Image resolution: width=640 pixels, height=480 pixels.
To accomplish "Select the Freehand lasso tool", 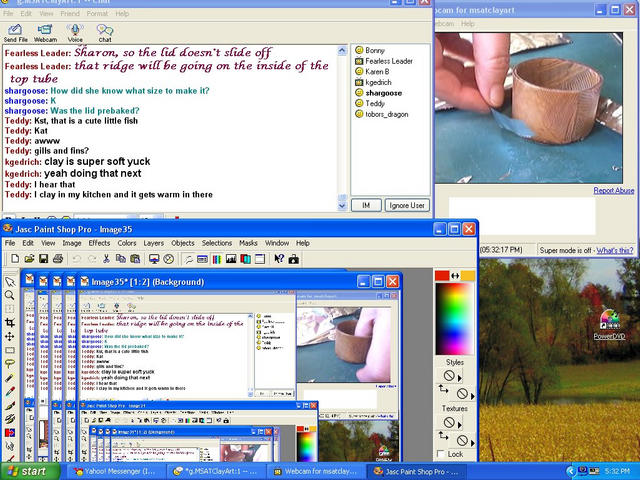I will point(9,364).
